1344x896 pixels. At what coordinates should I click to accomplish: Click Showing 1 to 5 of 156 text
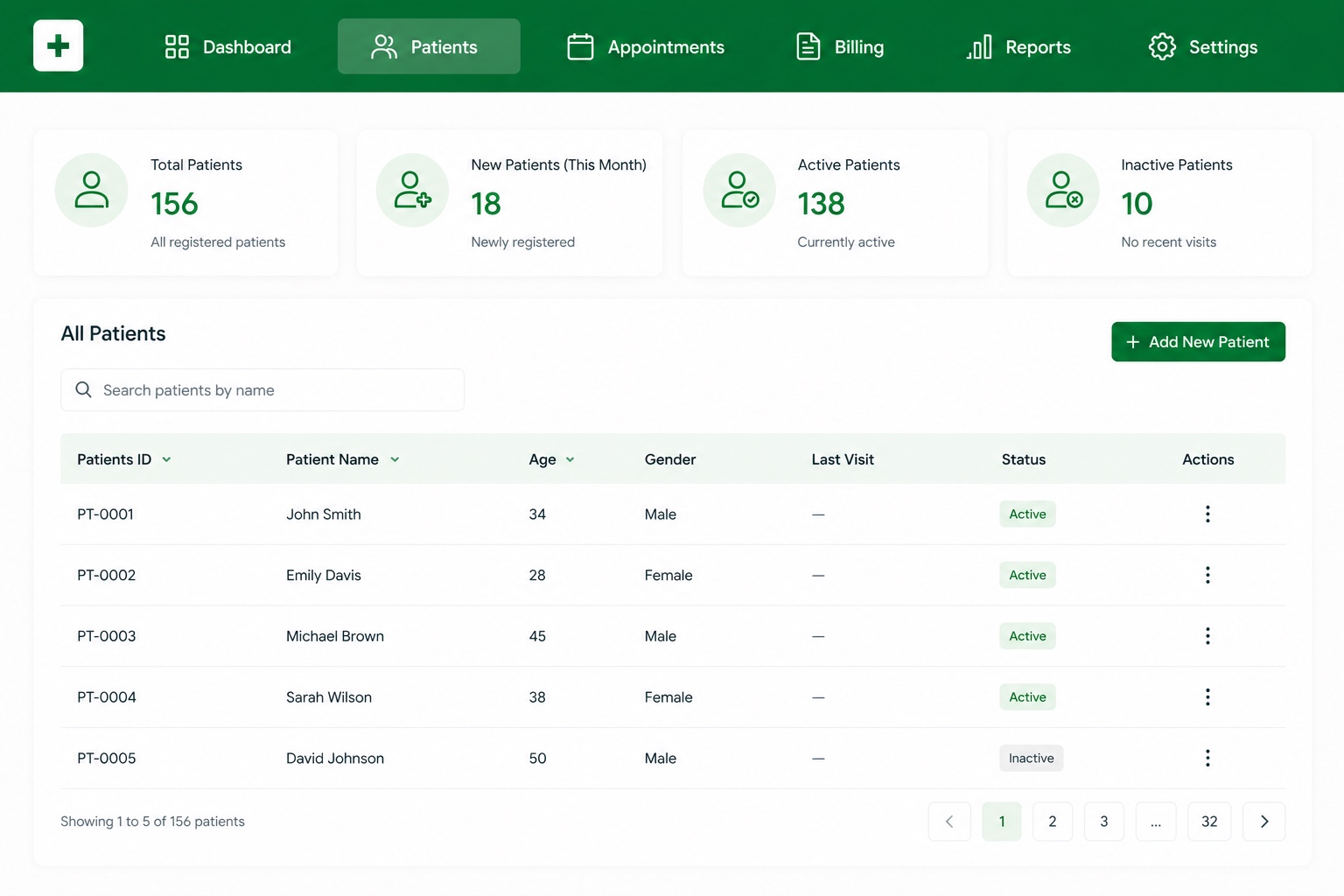coord(152,822)
